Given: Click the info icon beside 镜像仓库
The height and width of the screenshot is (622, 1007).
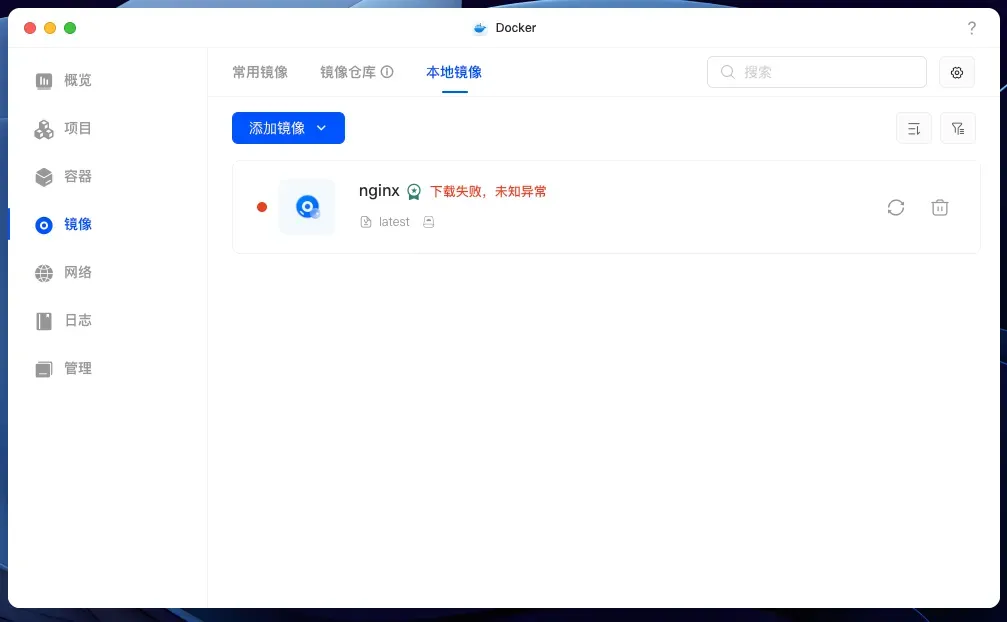Looking at the screenshot, I should tap(388, 71).
